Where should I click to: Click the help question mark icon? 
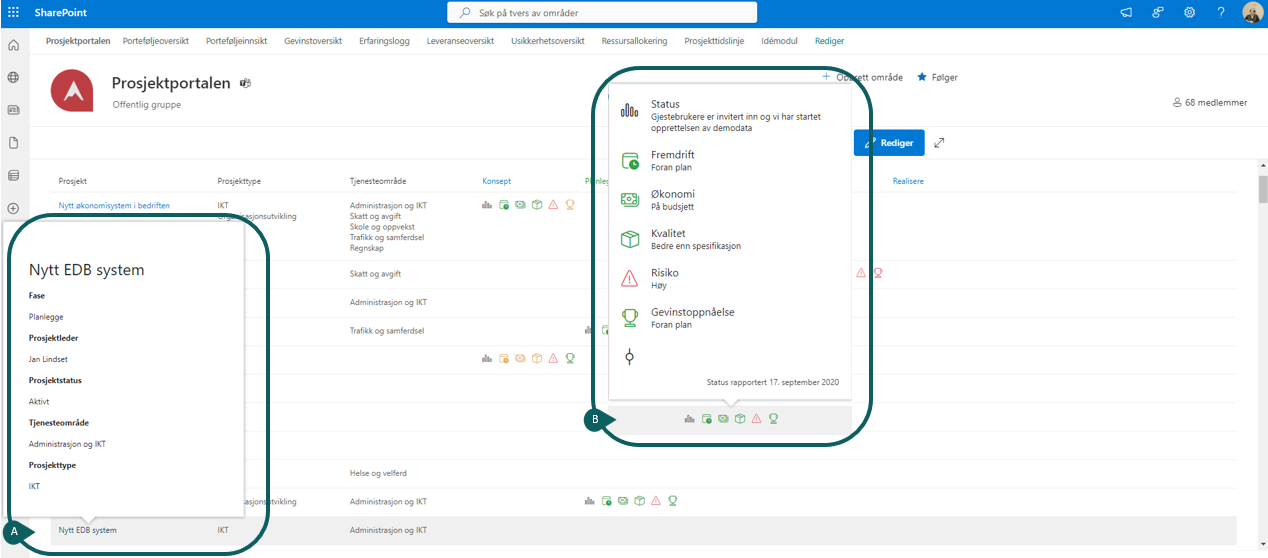pos(1221,12)
